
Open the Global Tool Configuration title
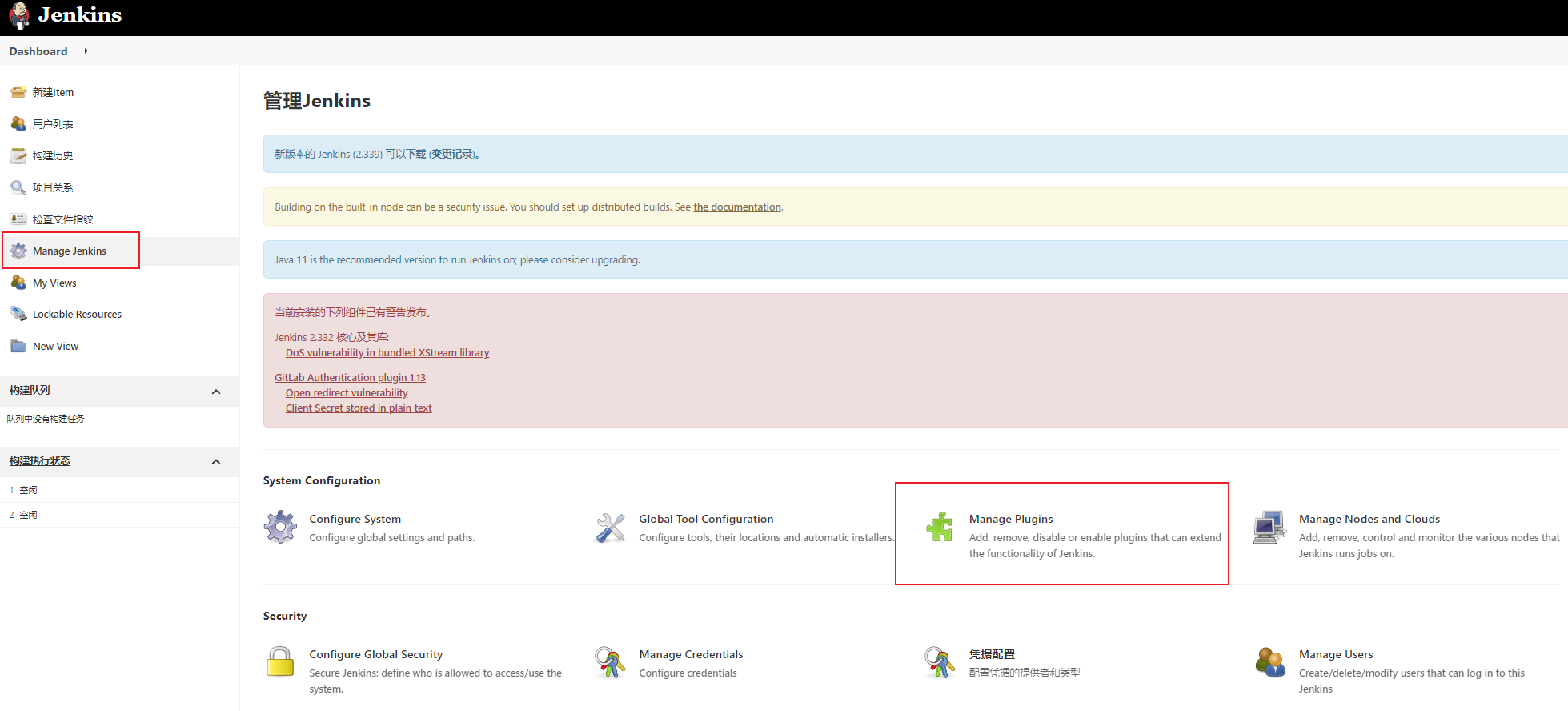[706, 519]
